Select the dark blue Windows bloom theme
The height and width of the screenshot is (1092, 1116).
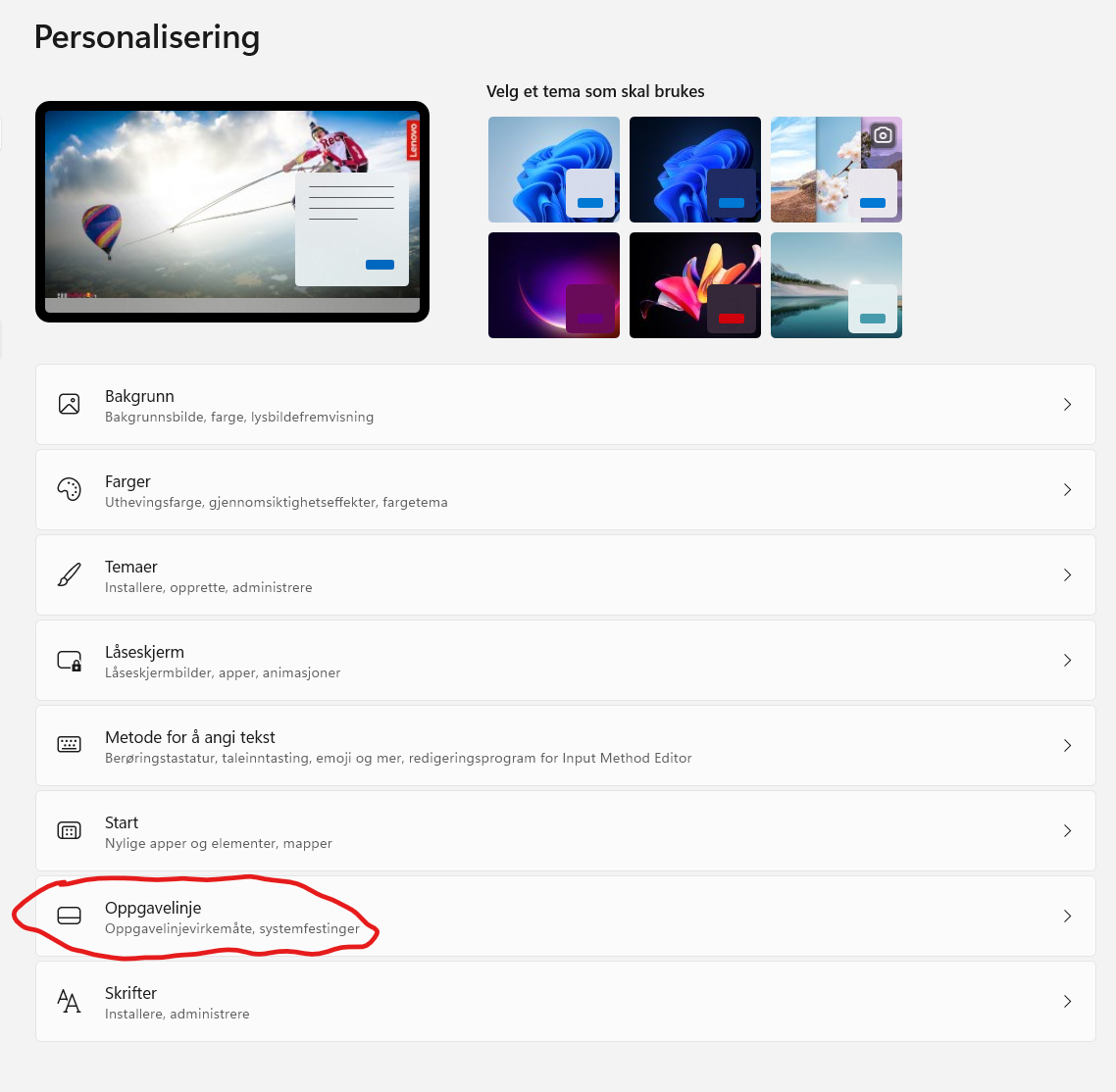click(x=694, y=170)
